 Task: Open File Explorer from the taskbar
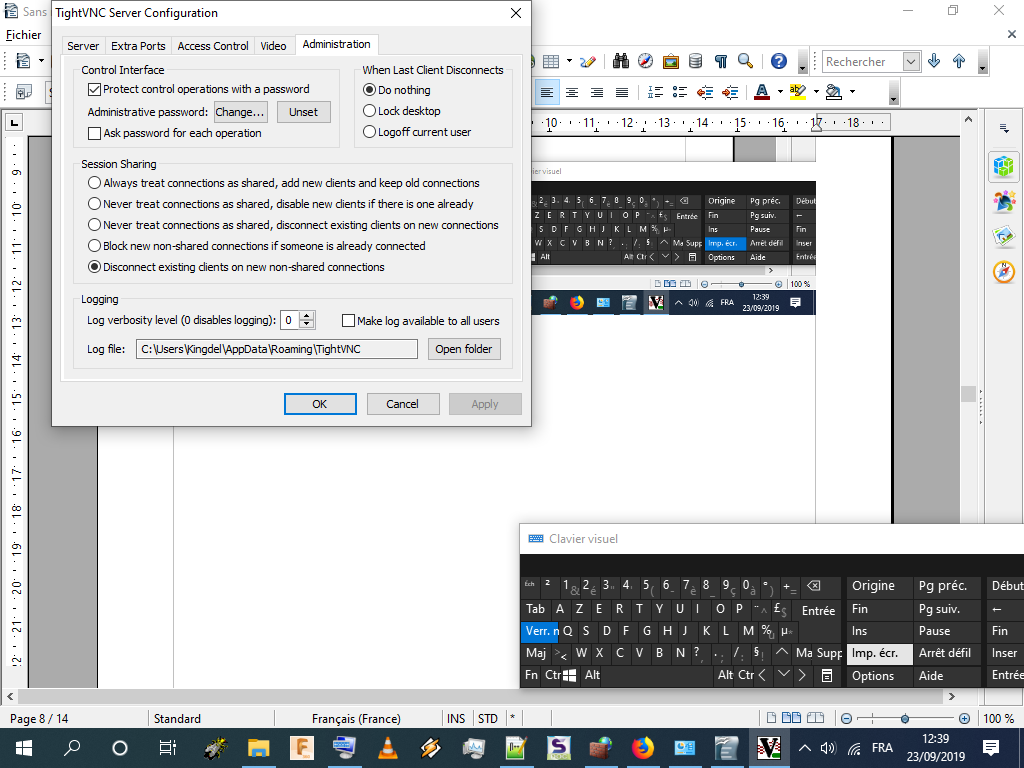pyautogui.click(x=259, y=748)
